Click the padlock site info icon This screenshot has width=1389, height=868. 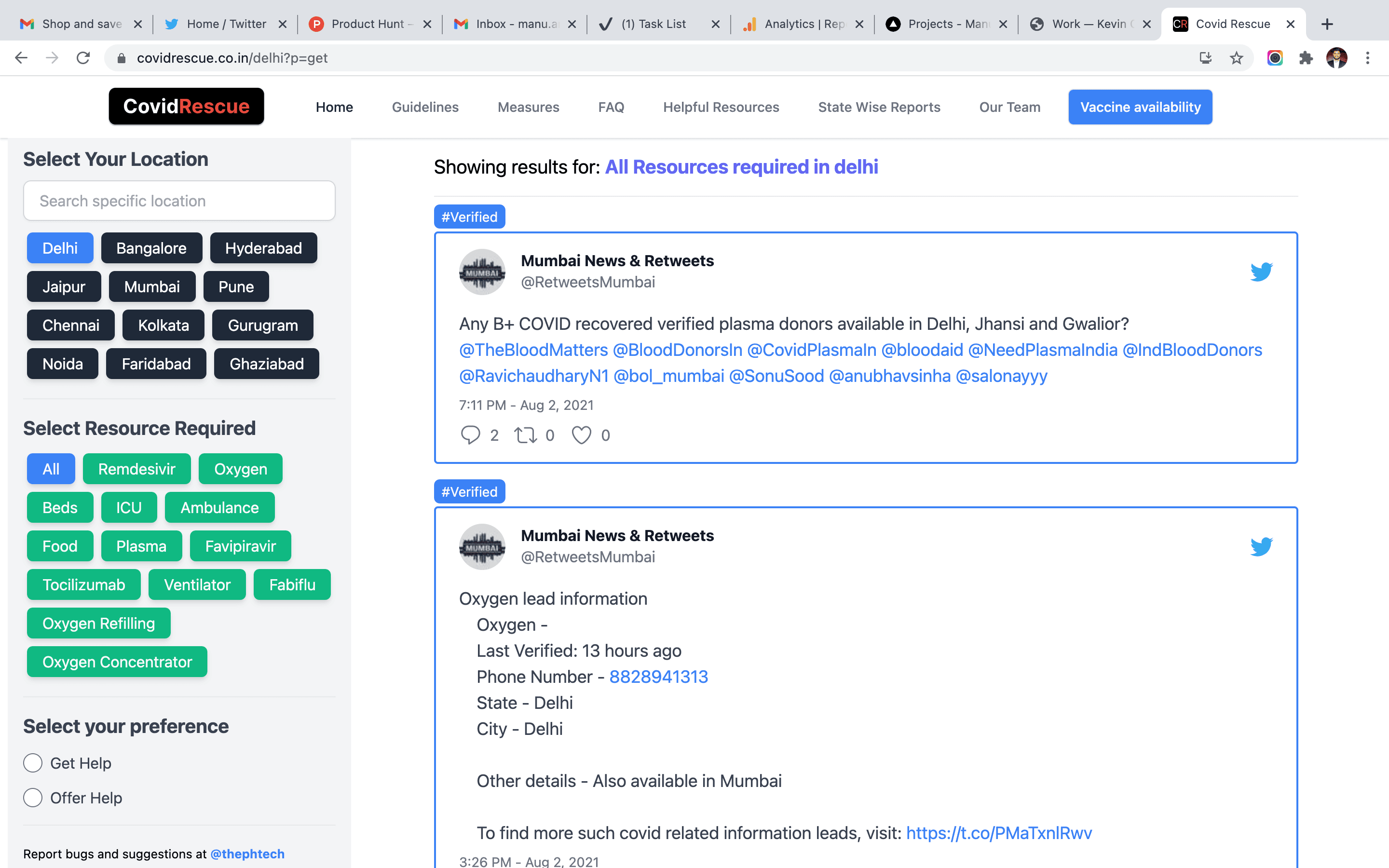pyautogui.click(x=121, y=58)
